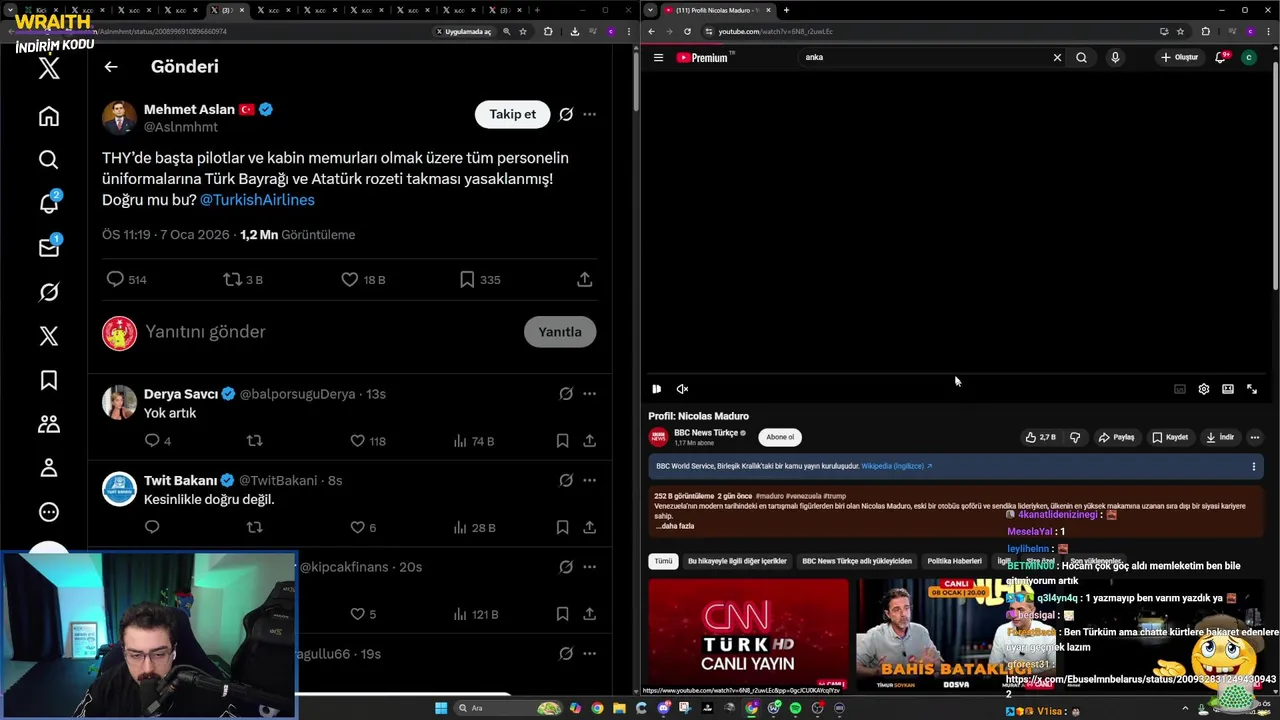The width and height of the screenshot is (1280, 720).
Task: Subscribe with Abone ol button
Action: (780, 437)
